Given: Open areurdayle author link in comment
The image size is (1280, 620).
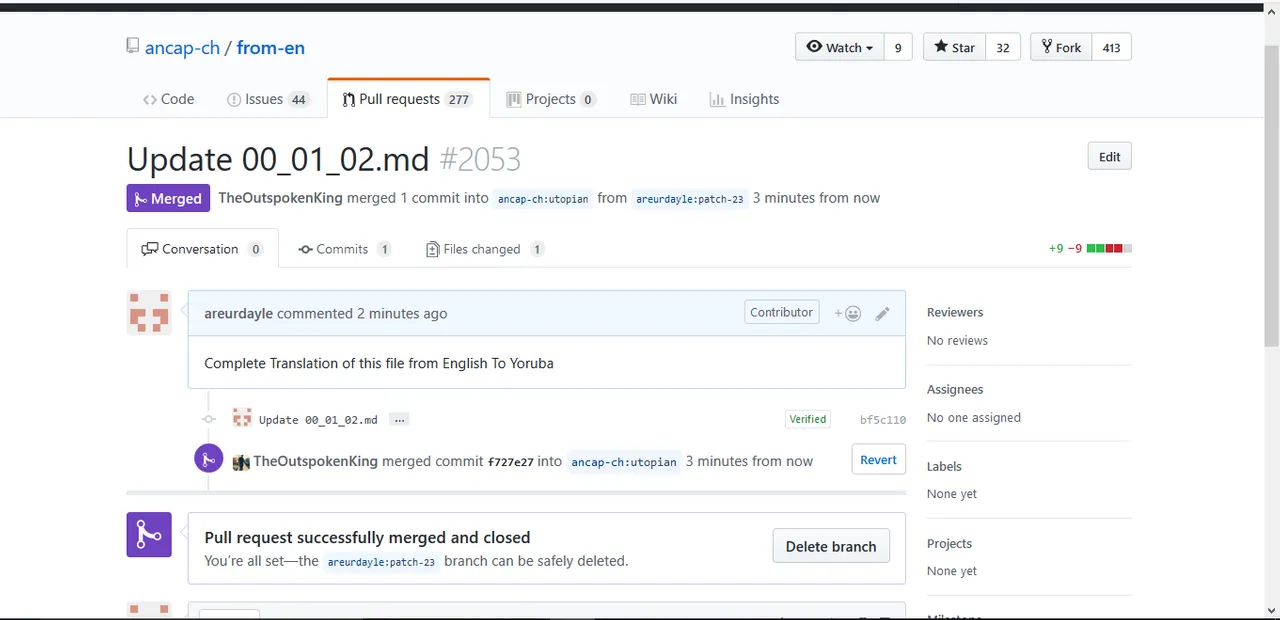Looking at the screenshot, I should (x=238, y=313).
